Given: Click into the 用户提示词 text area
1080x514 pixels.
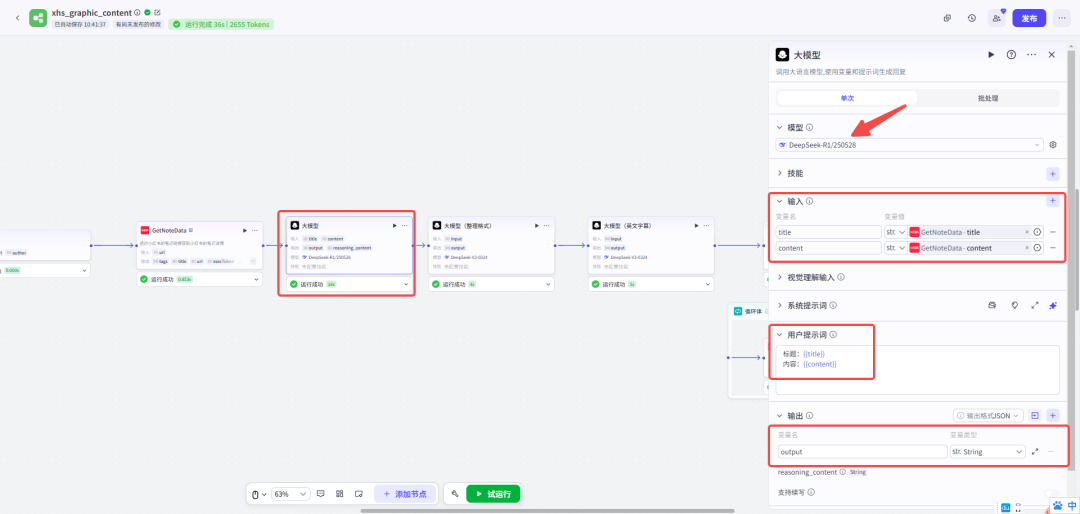Looking at the screenshot, I should [917, 369].
